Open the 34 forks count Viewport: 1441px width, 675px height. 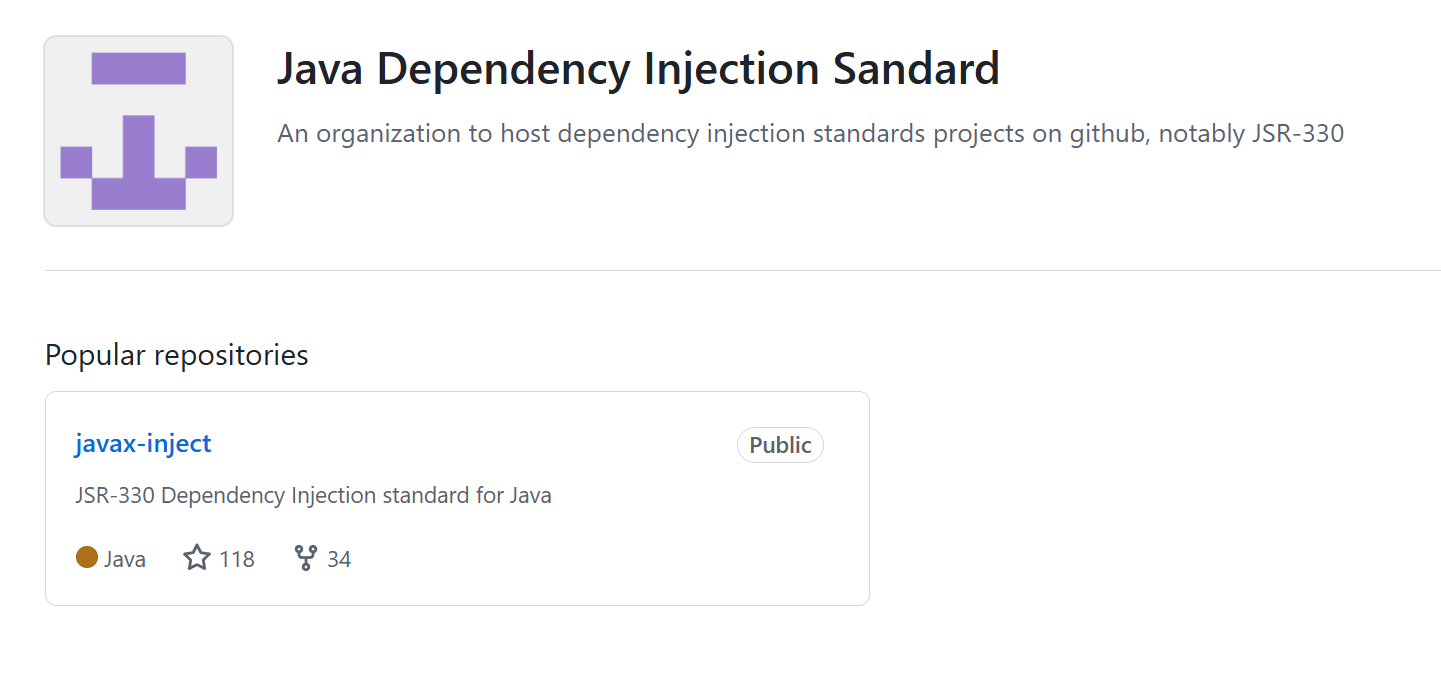339,559
